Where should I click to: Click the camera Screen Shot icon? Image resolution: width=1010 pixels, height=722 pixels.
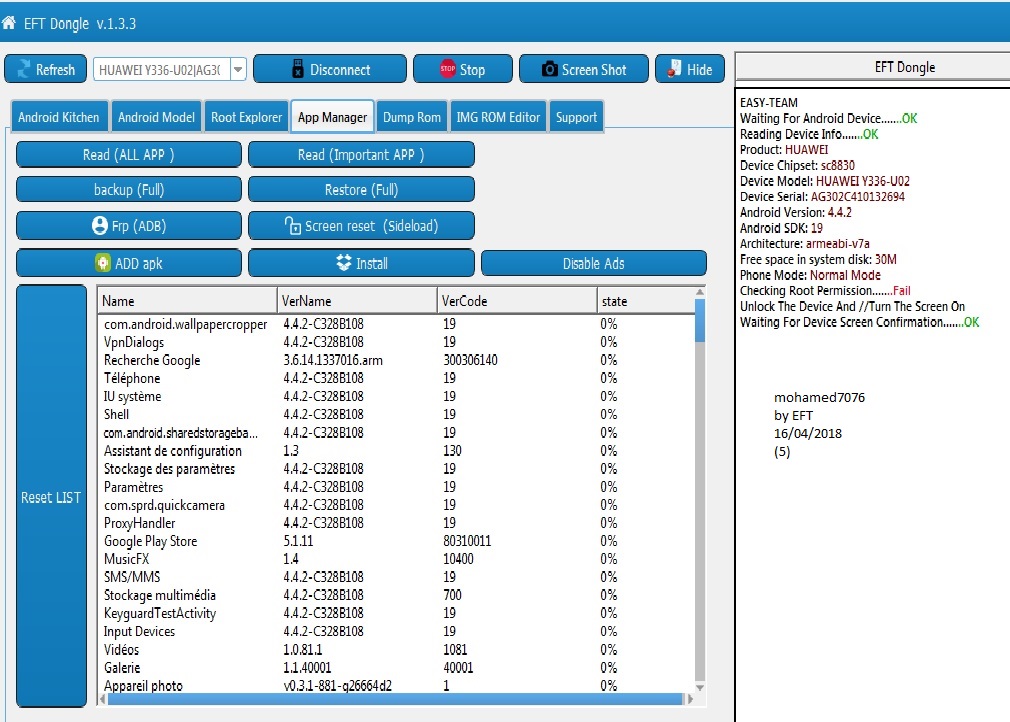[549, 69]
